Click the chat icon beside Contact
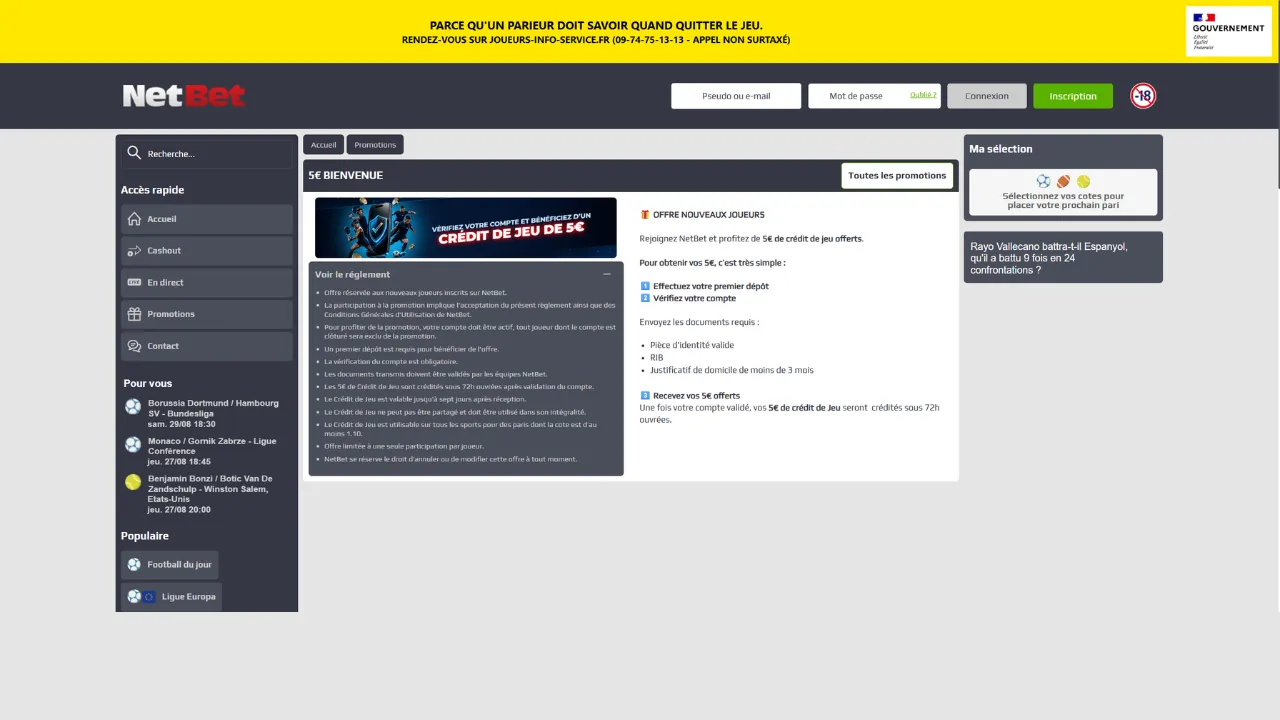Viewport: 1280px width, 720px height. click(x=134, y=346)
